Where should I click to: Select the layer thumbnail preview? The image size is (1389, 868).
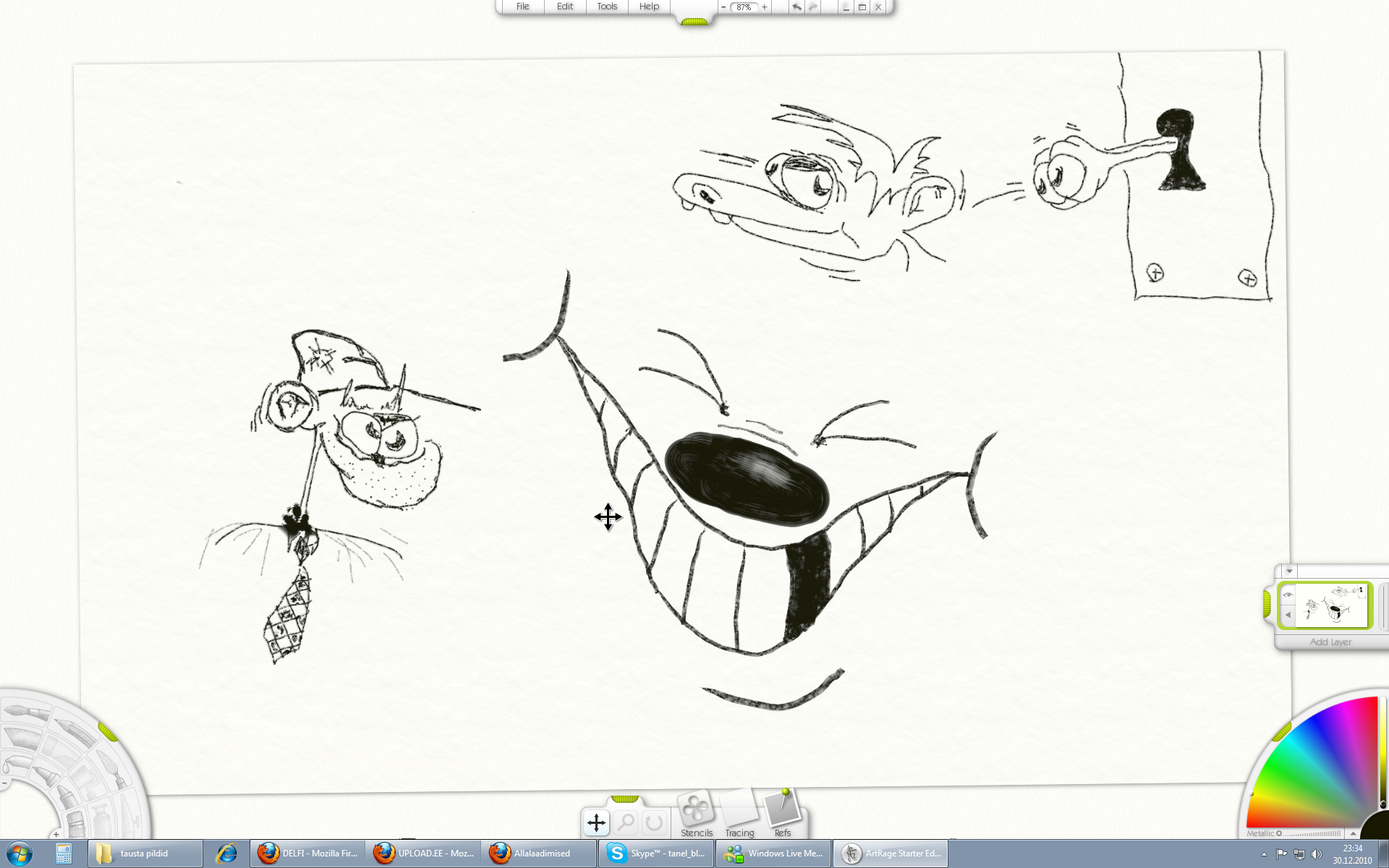(1333, 606)
